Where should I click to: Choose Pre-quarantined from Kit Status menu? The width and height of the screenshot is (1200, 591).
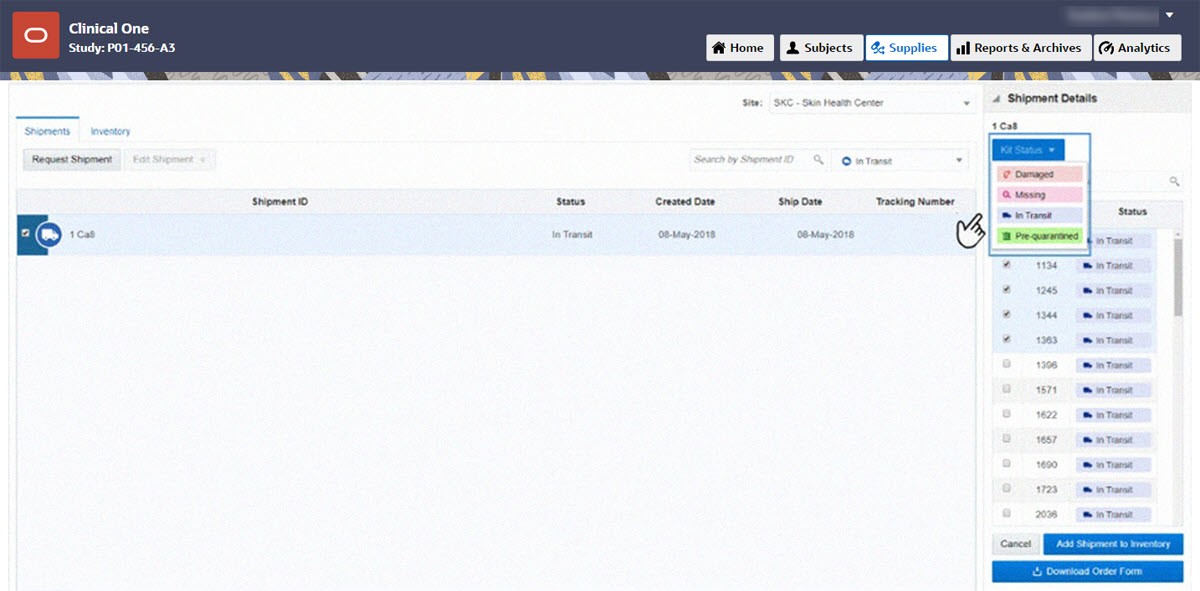[x=1040, y=237]
